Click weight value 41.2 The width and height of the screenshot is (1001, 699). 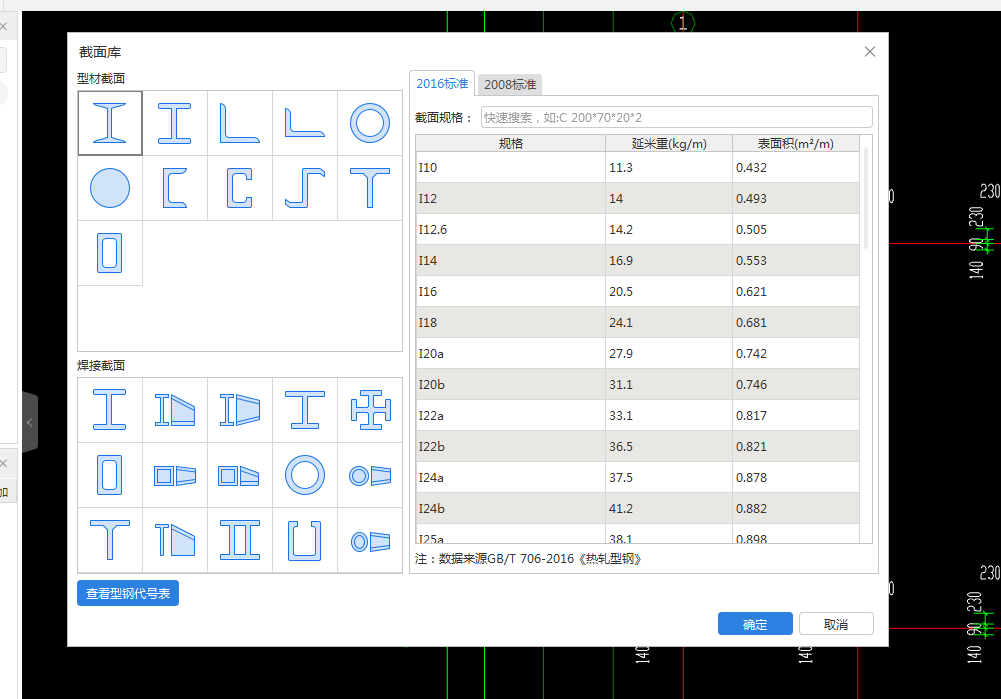(x=621, y=509)
